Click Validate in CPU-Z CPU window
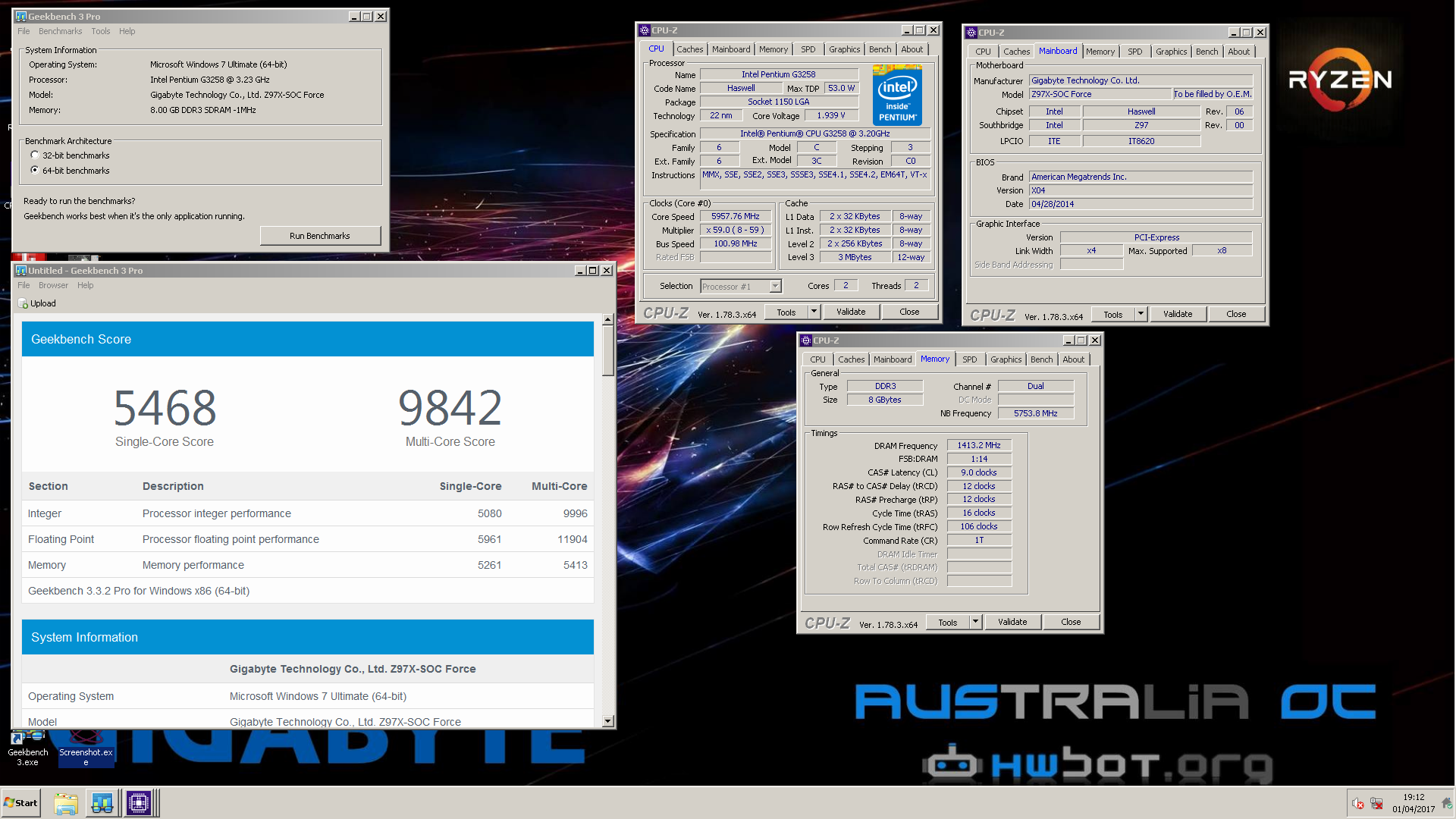Screen dimensions: 1456x819 (851, 312)
